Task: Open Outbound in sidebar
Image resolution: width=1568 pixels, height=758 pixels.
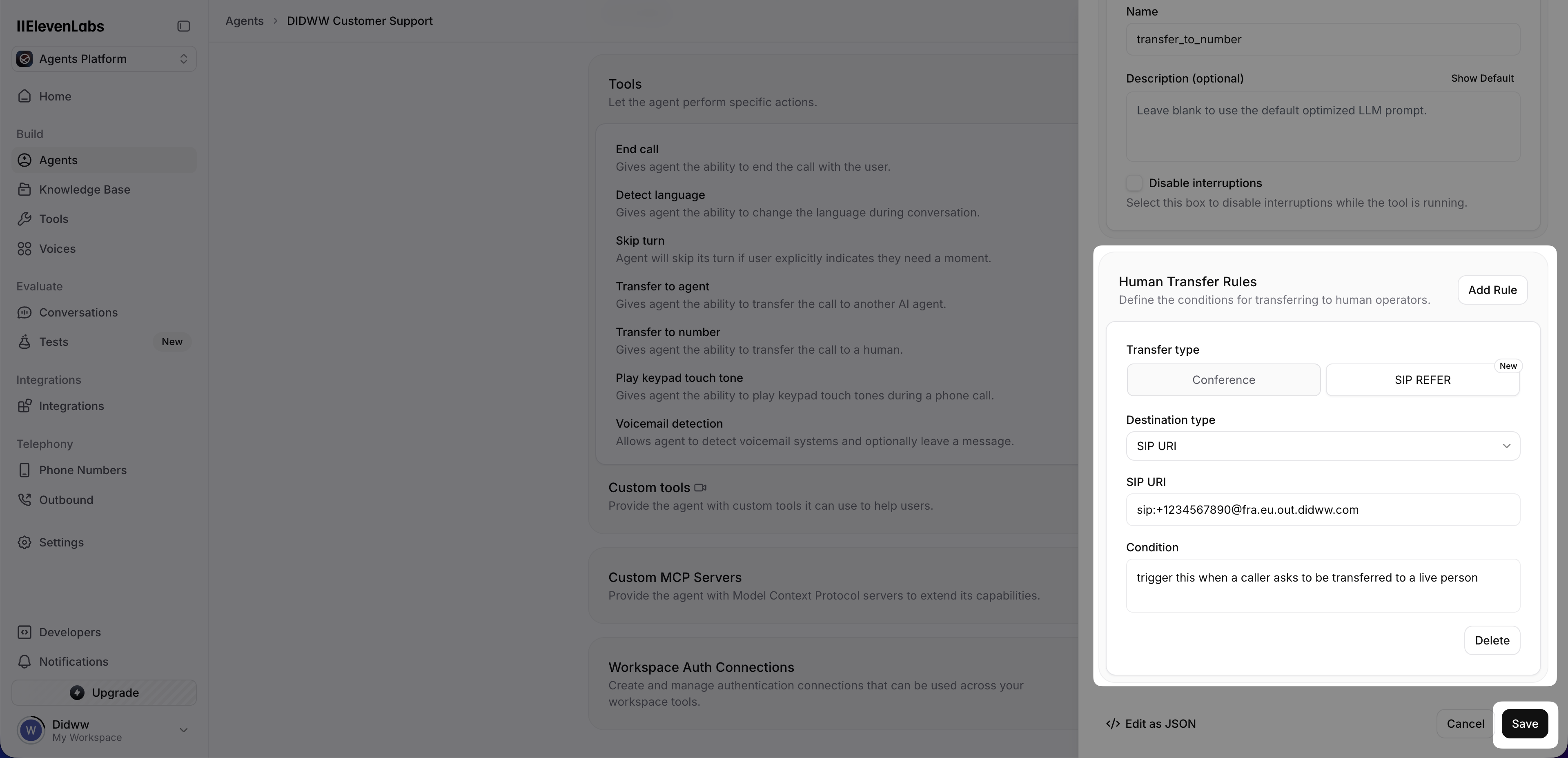Action: click(66, 500)
